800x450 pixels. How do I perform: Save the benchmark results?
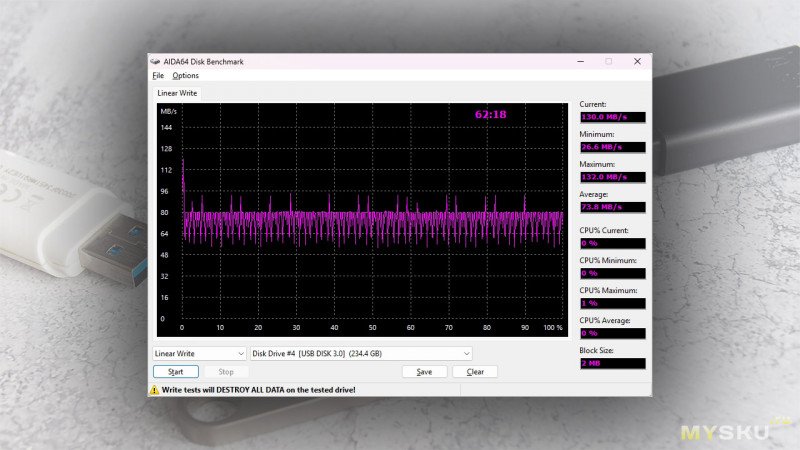[x=424, y=372]
